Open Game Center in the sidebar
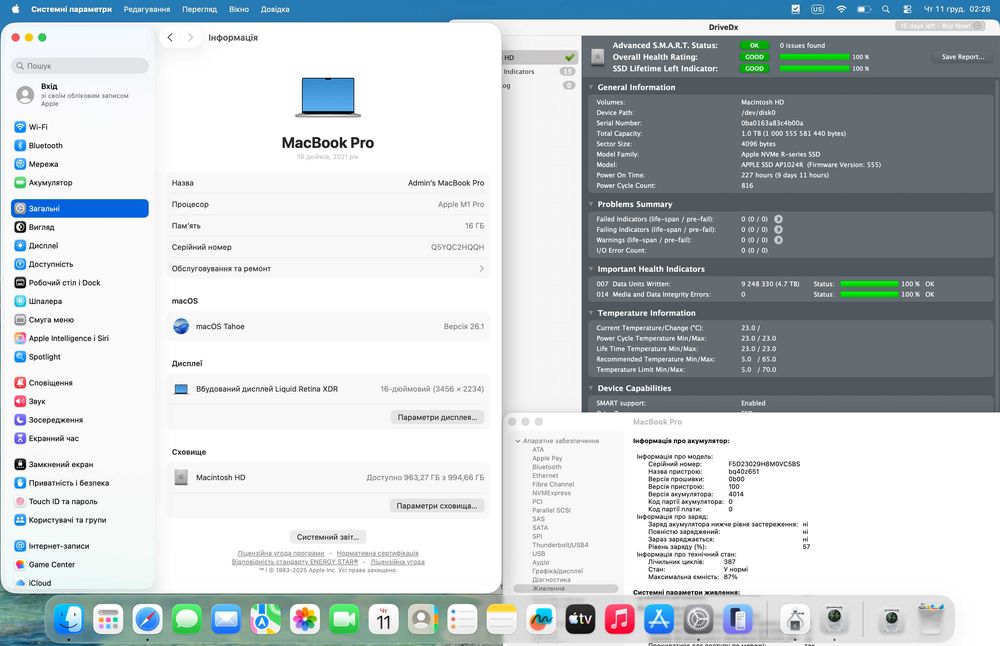The image size is (1000, 646). pos(80,564)
